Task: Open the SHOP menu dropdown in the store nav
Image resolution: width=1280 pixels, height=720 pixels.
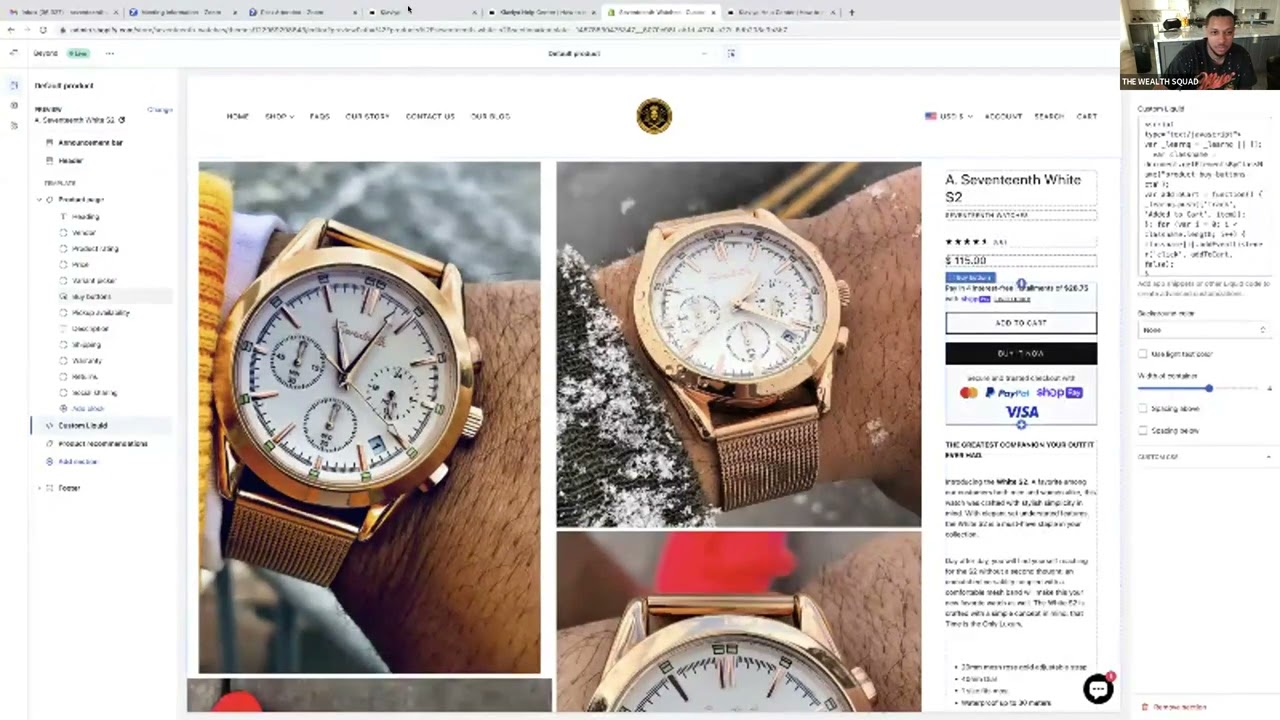Action: pyautogui.click(x=279, y=116)
